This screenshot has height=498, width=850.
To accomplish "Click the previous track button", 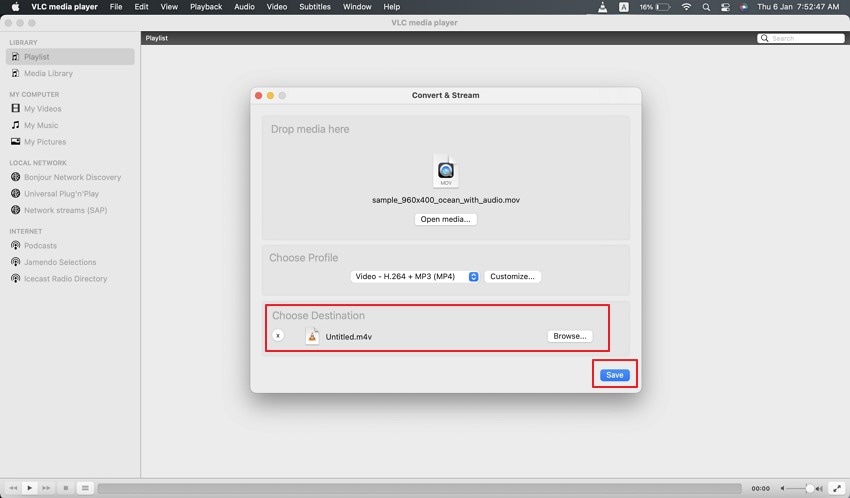I will 13,488.
